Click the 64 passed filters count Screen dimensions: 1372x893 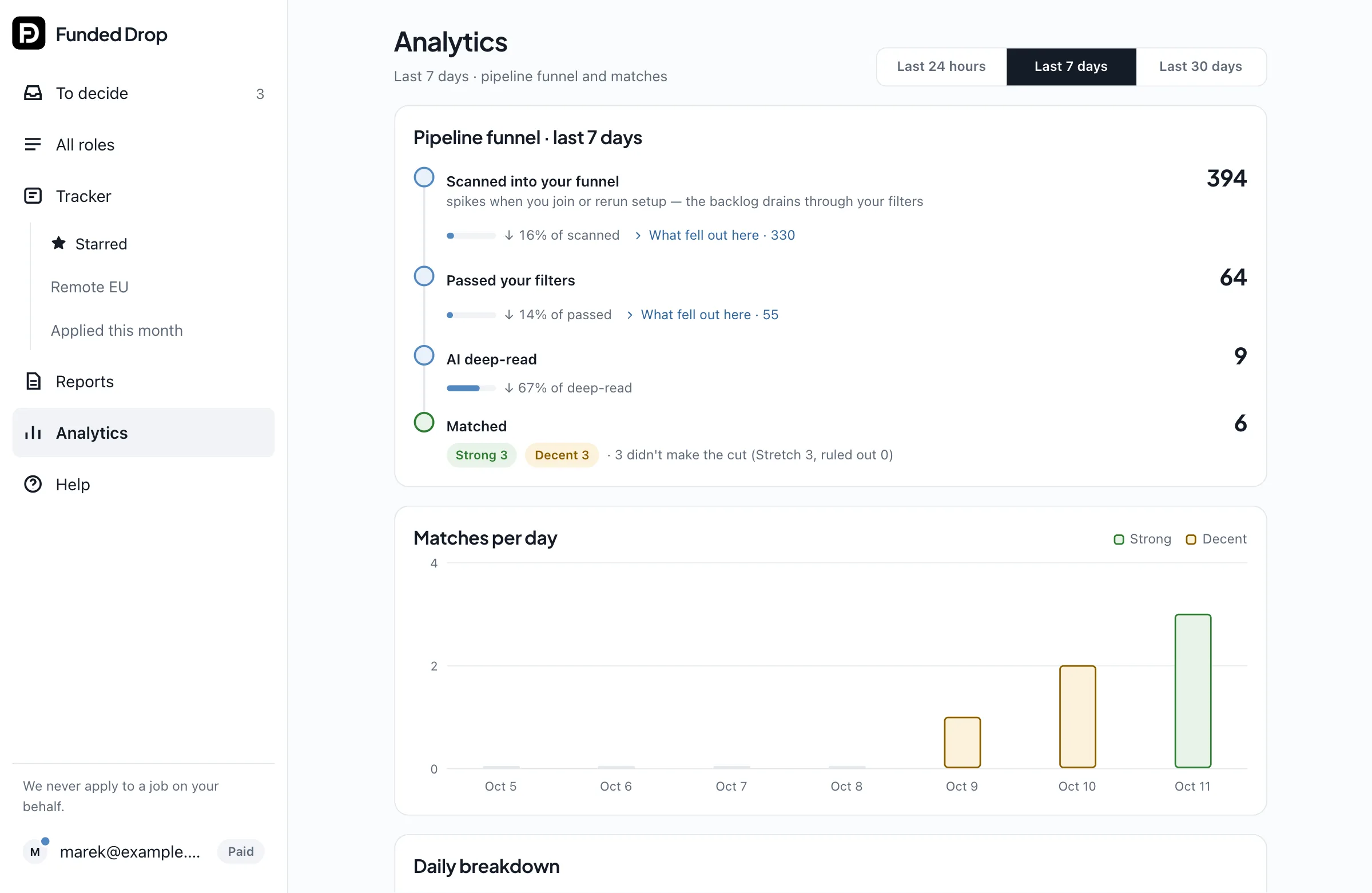coord(1232,277)
